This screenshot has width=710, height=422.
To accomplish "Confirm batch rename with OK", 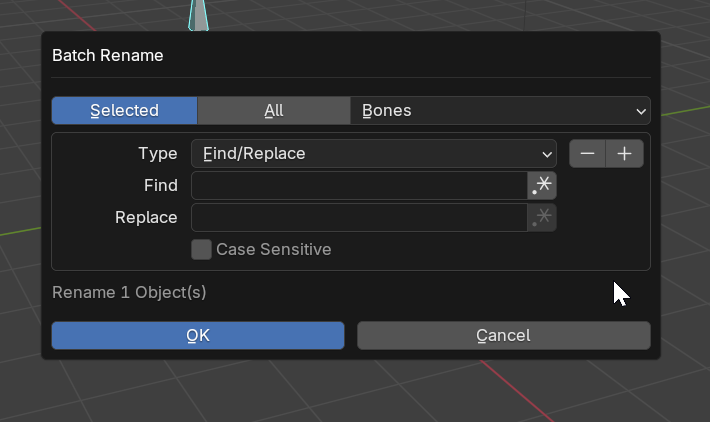I will pyautogui.click(x=198, y=336).
